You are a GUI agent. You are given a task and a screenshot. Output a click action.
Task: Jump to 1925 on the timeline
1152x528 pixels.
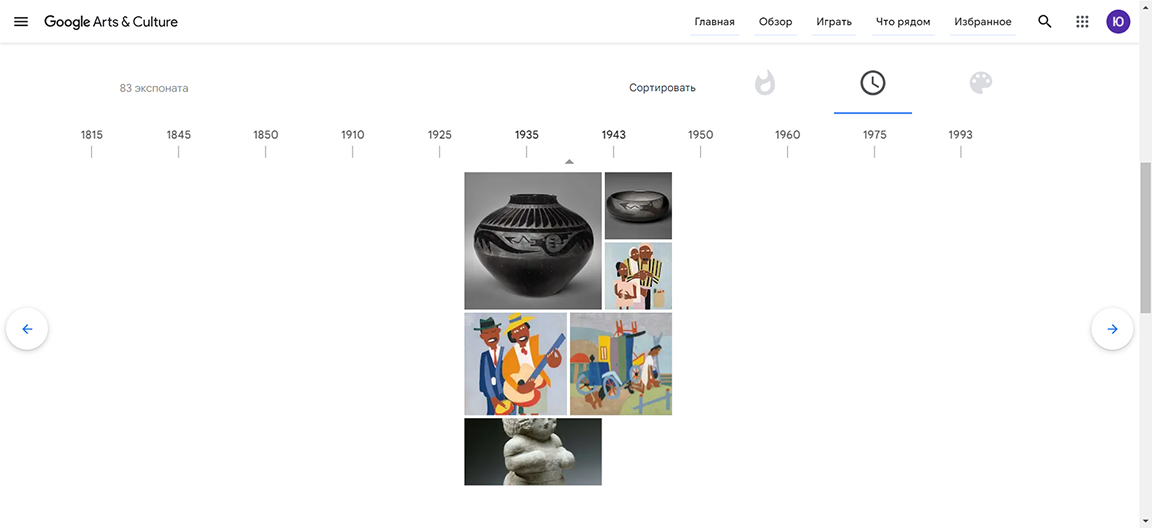pyautogui.click(x=439, y=135)
